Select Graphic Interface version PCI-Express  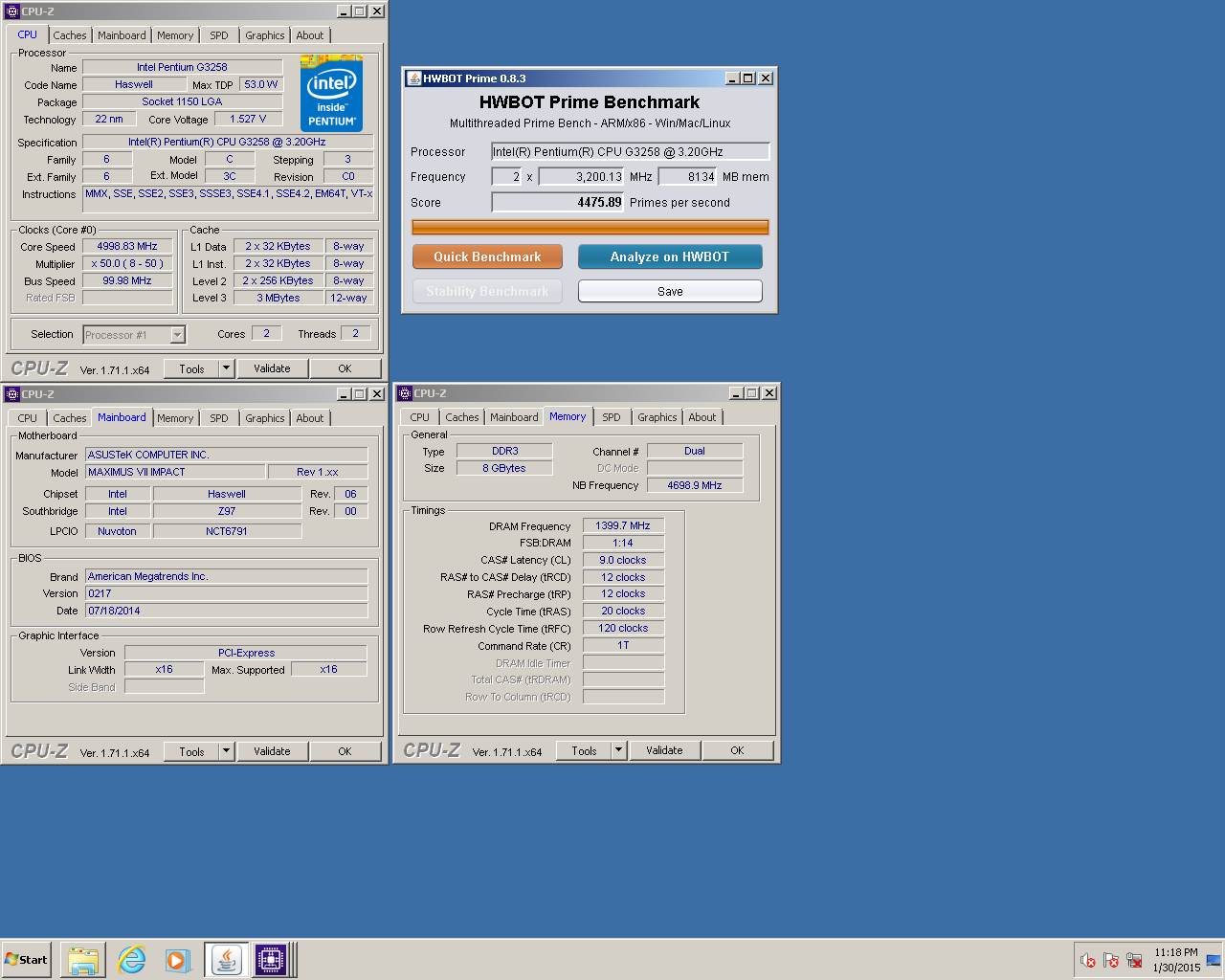[246, 653]
